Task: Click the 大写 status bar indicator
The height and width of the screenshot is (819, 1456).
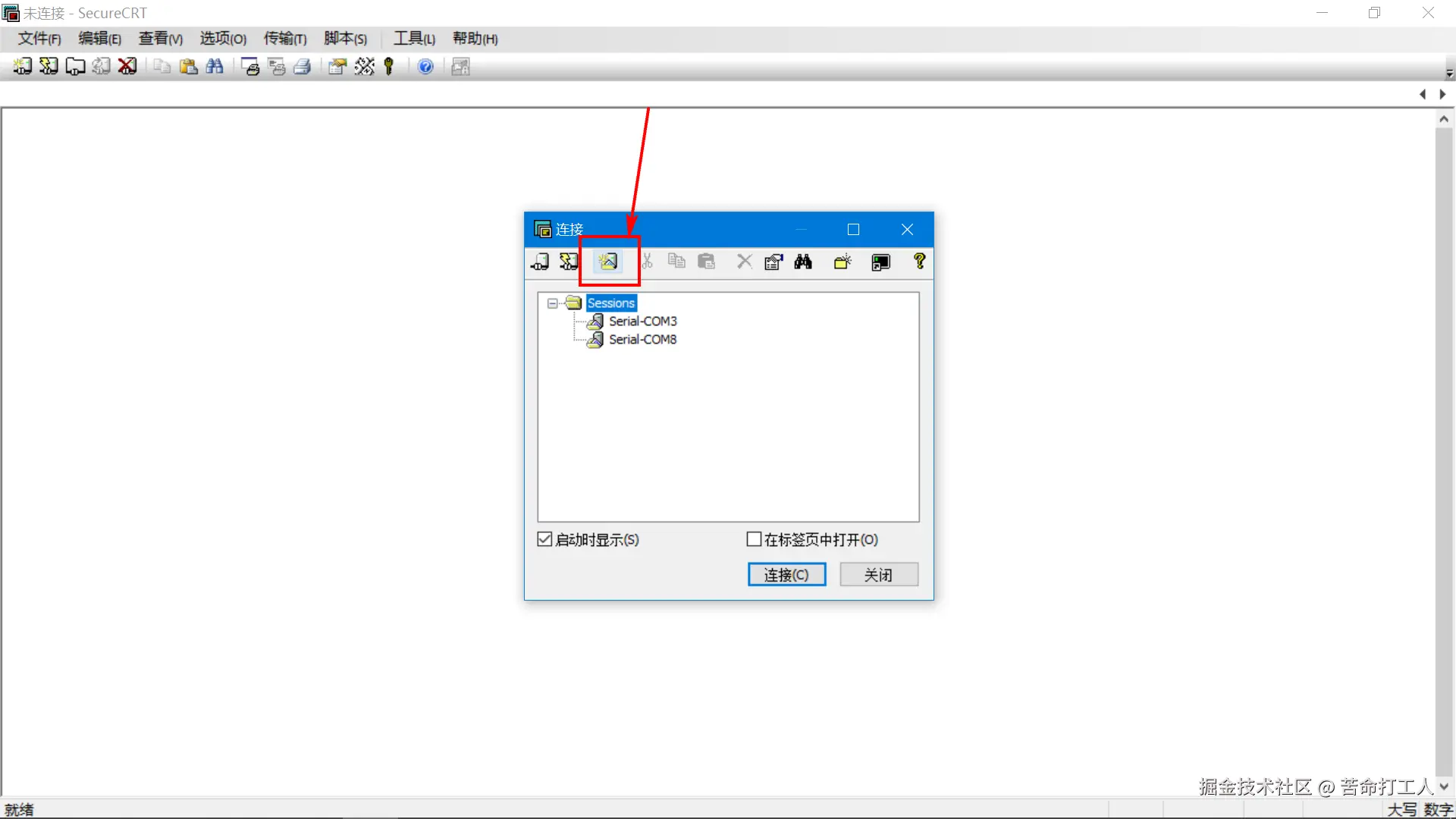Action: click(x=1402, y=810)
